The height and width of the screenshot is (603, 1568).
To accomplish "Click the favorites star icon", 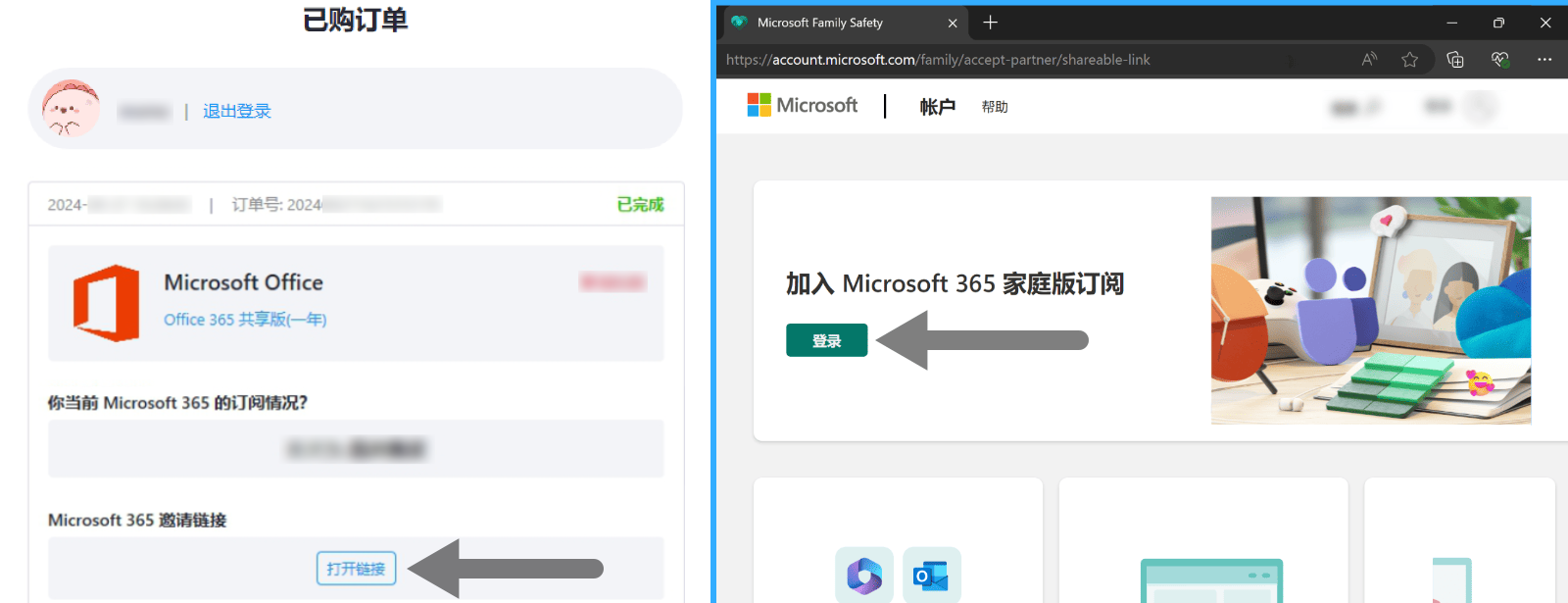I will pyautogui.click(x=1409, y=60).
